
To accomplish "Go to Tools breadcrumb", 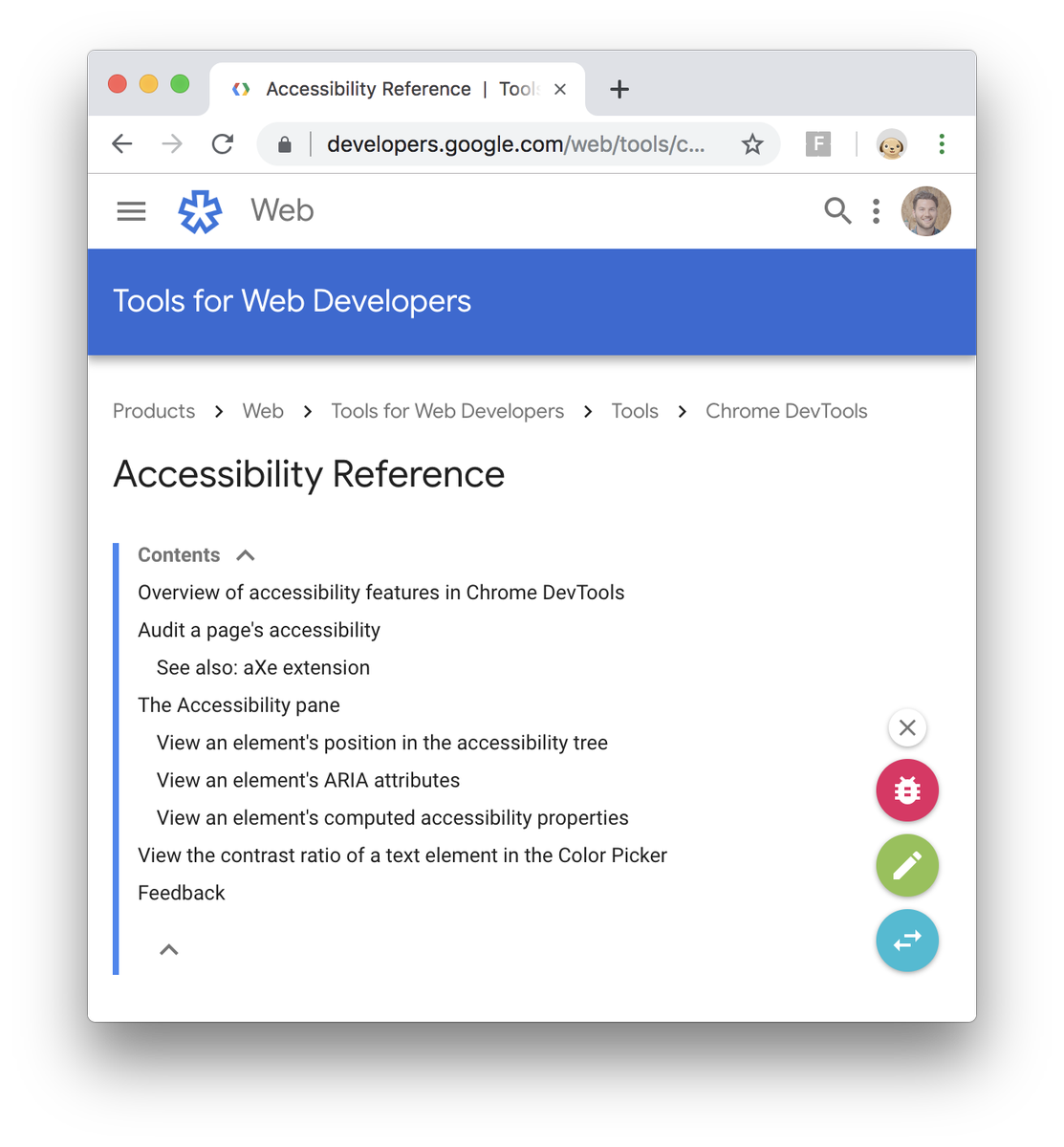I will [x=635, y=411].
